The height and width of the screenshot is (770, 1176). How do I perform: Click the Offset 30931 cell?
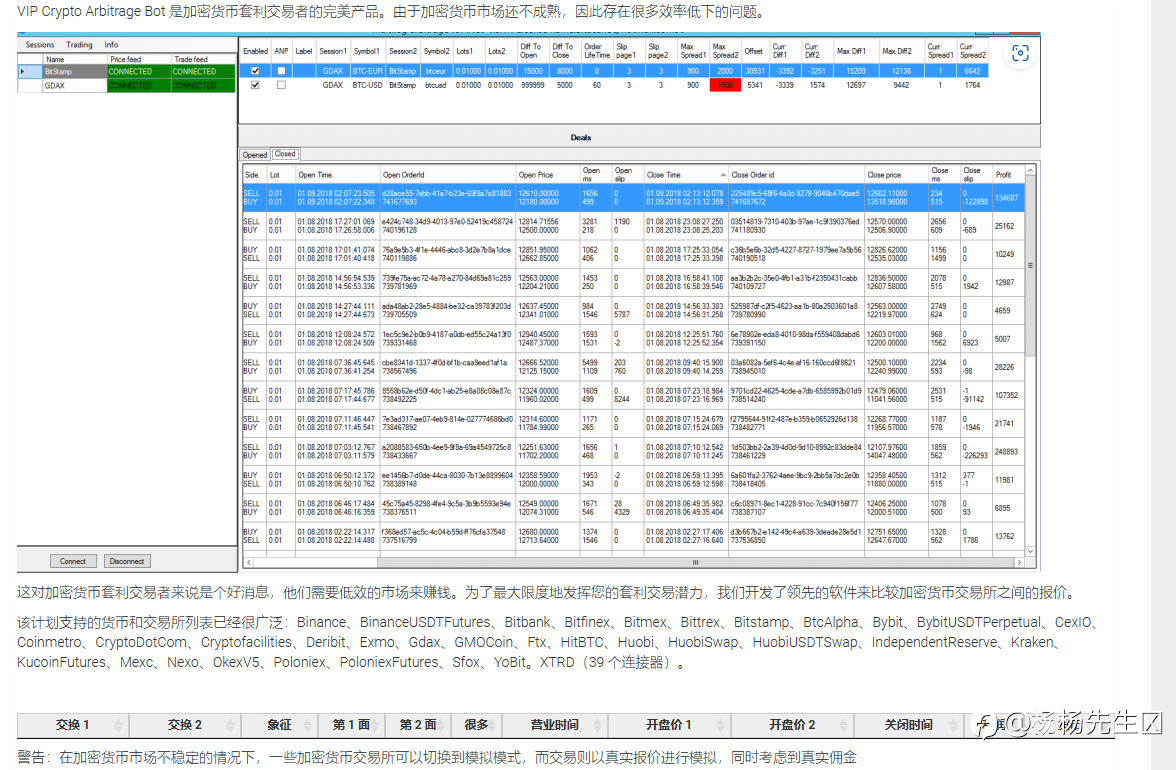tap(754, 71)
